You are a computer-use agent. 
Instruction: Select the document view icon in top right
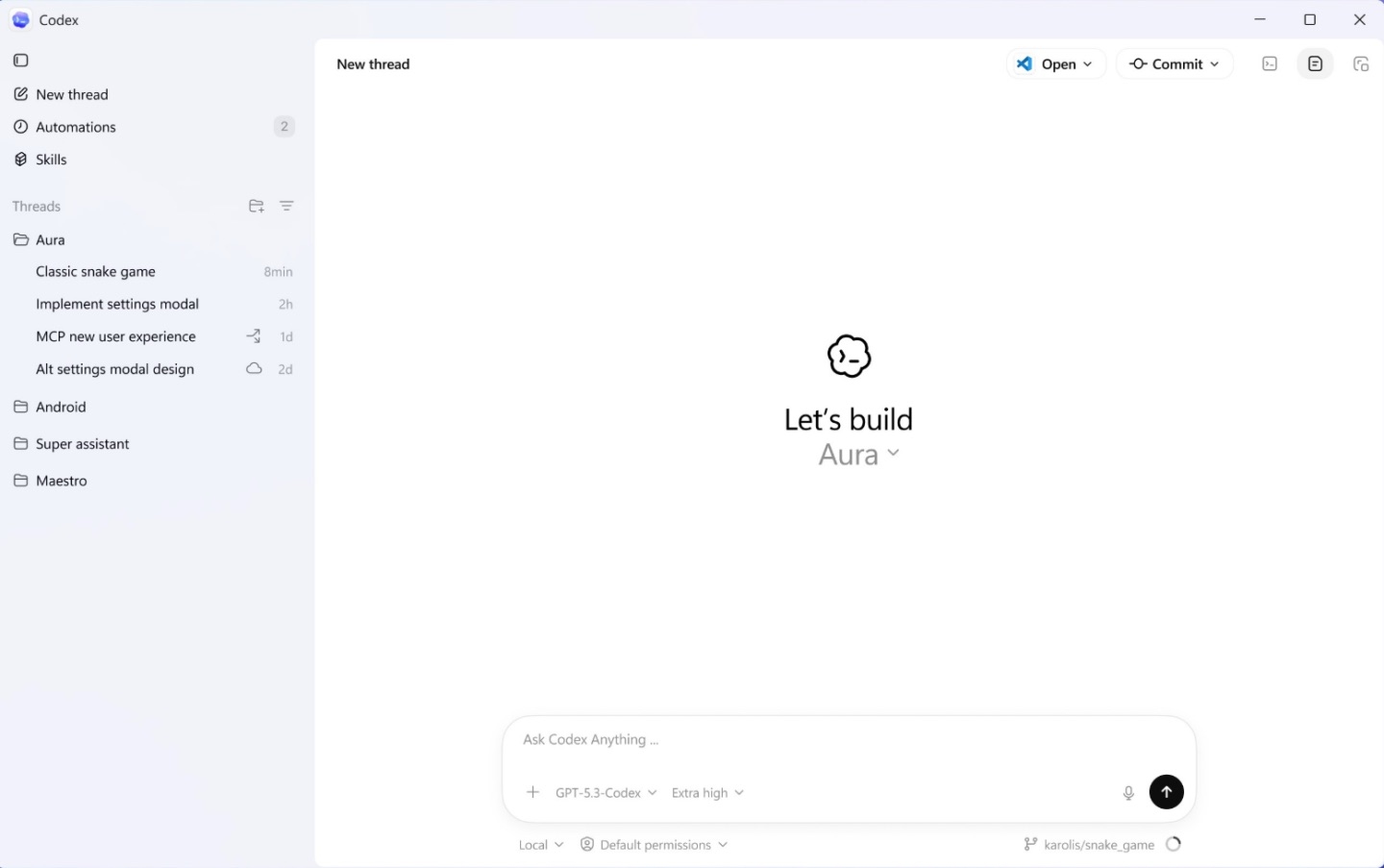1315,63
